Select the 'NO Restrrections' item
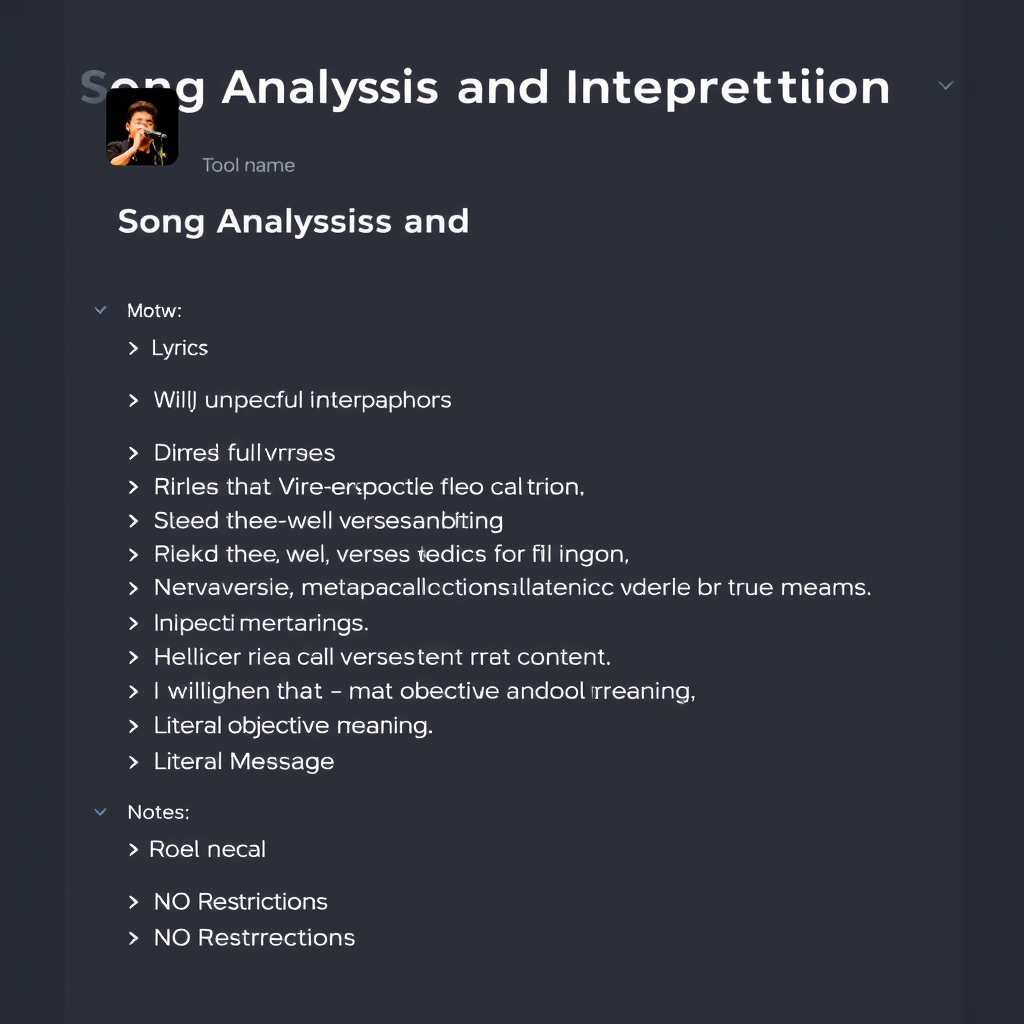The height and width of the screenshot is (1024, 1024). 253,938
